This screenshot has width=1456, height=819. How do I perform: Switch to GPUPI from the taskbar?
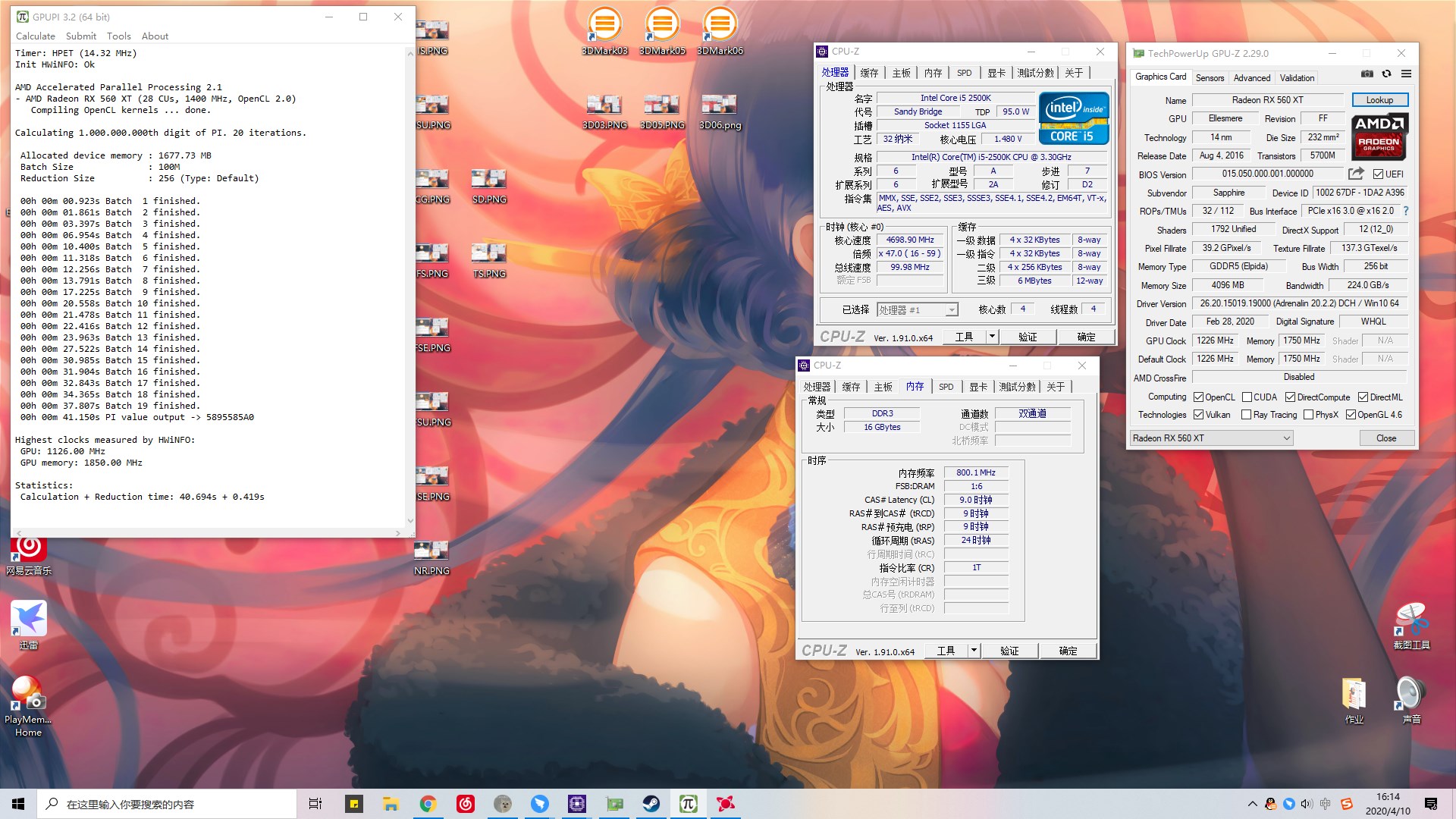(688, 804)
